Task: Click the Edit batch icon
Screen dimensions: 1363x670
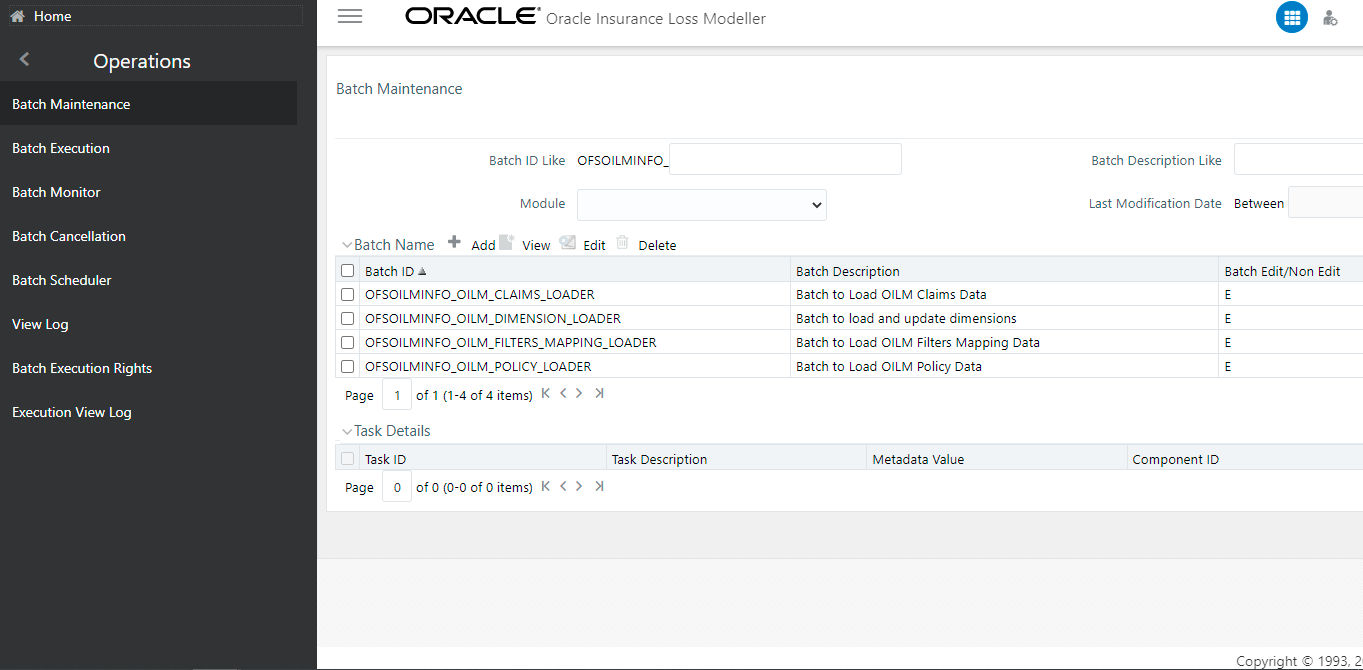Action: coord(568,242)
